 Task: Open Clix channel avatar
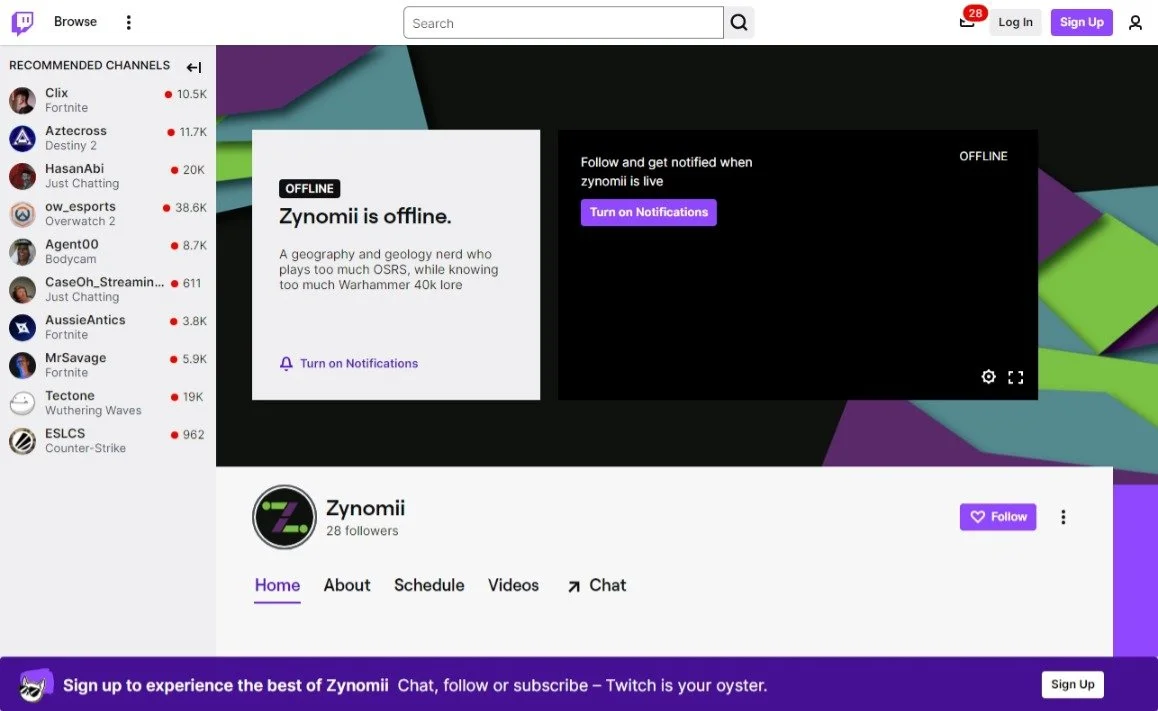pos(22,100)
